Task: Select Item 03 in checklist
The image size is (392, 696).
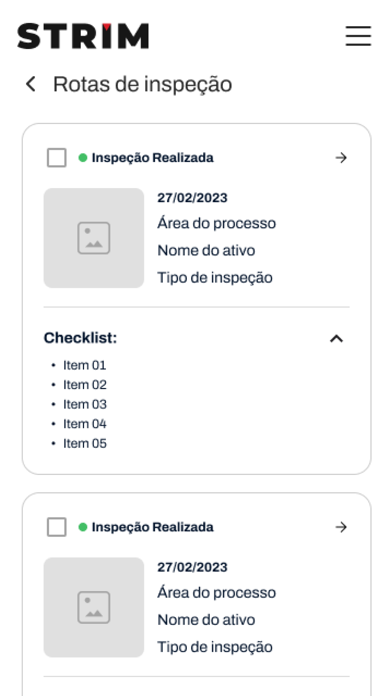Action: point(85,404)
